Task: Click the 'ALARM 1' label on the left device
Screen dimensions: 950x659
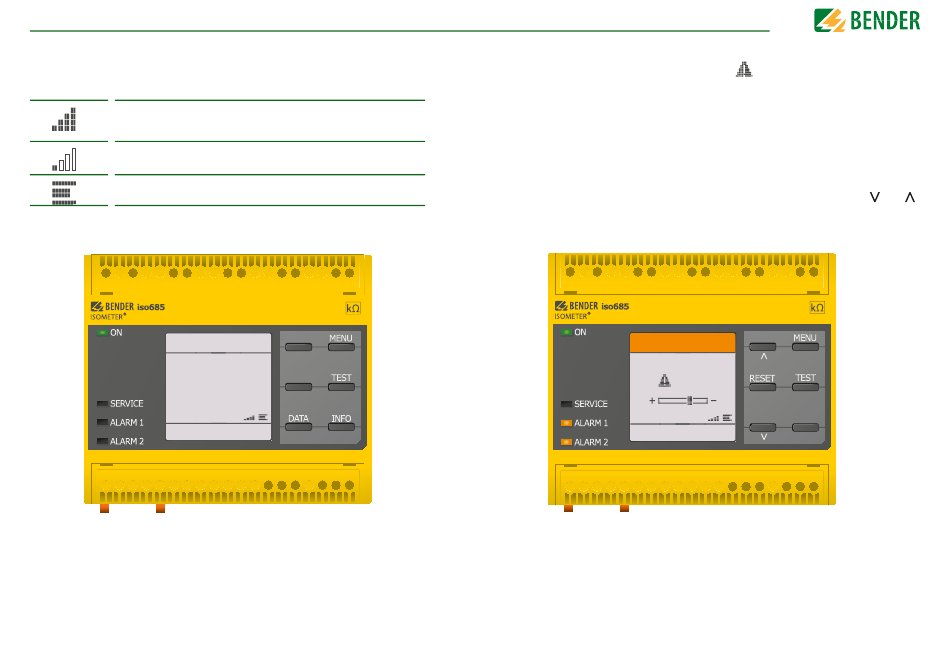Action: click(127, 423)
